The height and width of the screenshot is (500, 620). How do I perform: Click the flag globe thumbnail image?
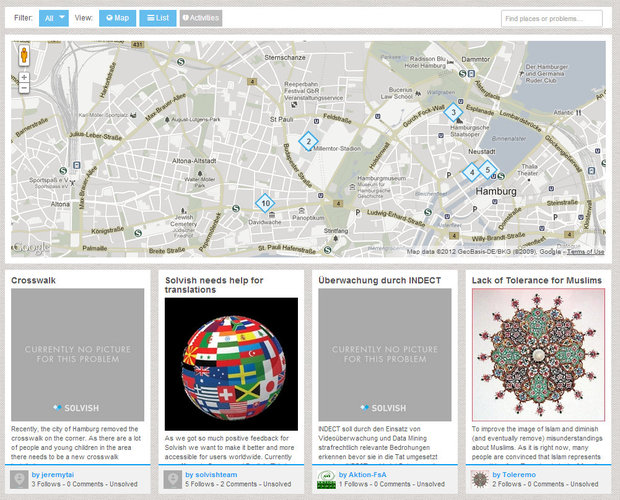231,359
